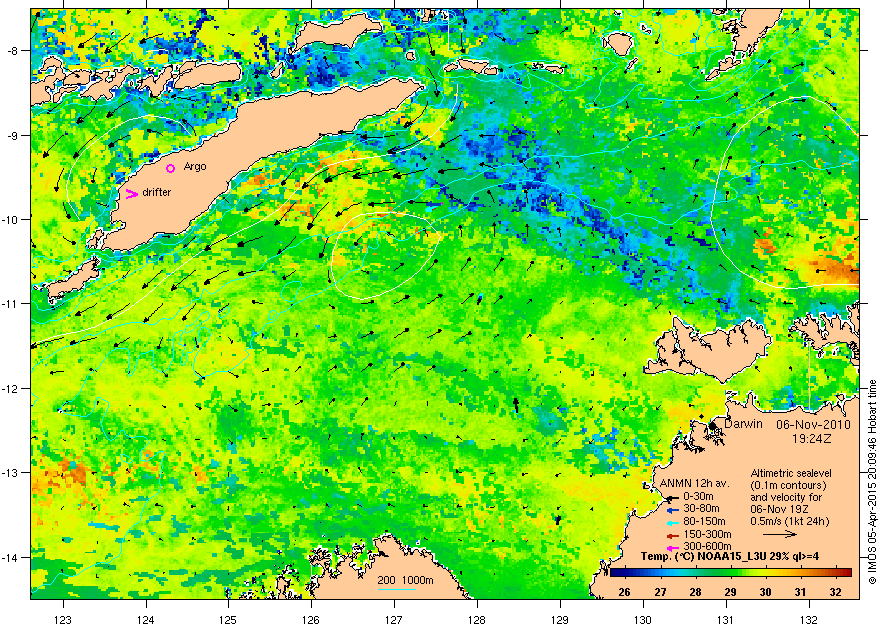Click the '127' longitude axis label
This screenshot has width=880, height=630.
coord(394,620)
